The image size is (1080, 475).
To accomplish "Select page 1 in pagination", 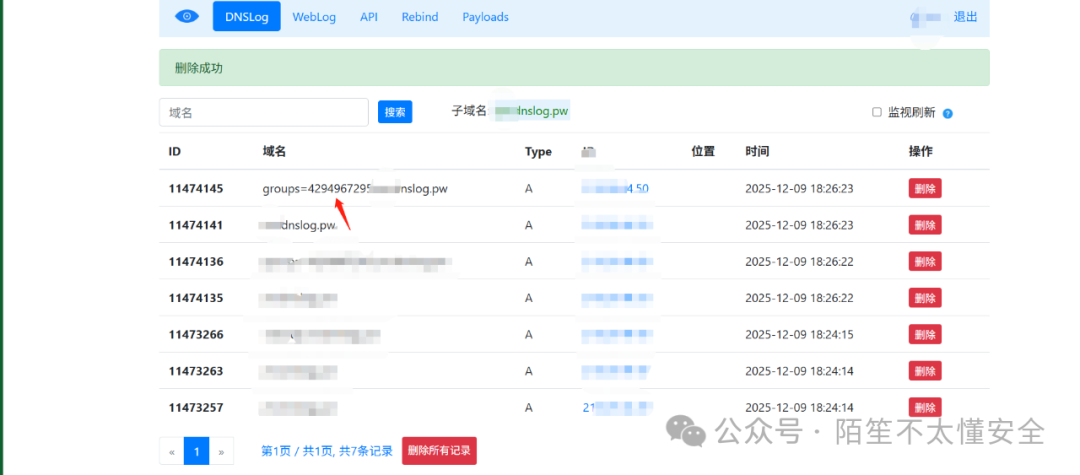I will coord(196,452).
